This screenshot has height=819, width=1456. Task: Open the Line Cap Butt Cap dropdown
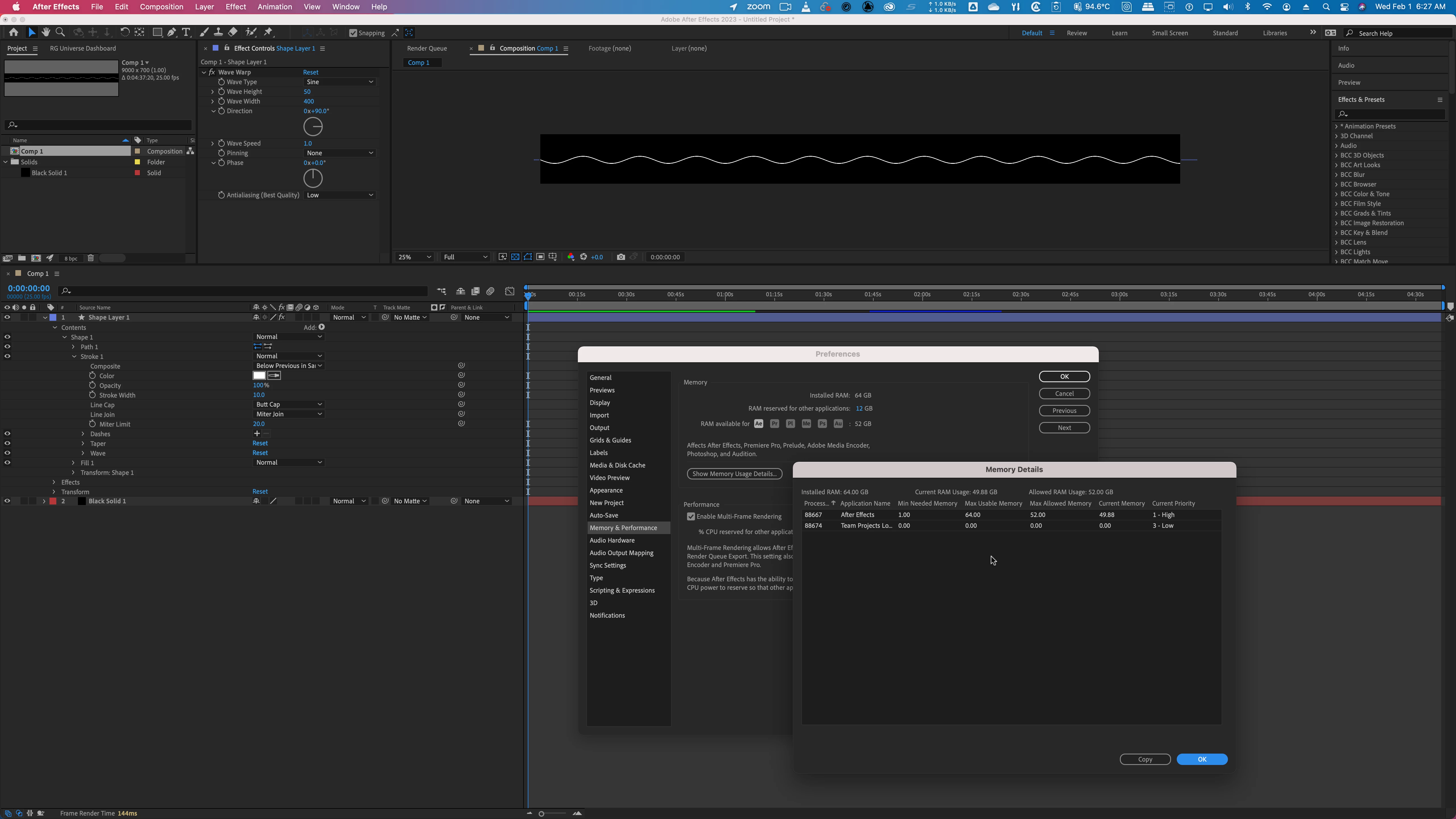(x=289, y=405)
